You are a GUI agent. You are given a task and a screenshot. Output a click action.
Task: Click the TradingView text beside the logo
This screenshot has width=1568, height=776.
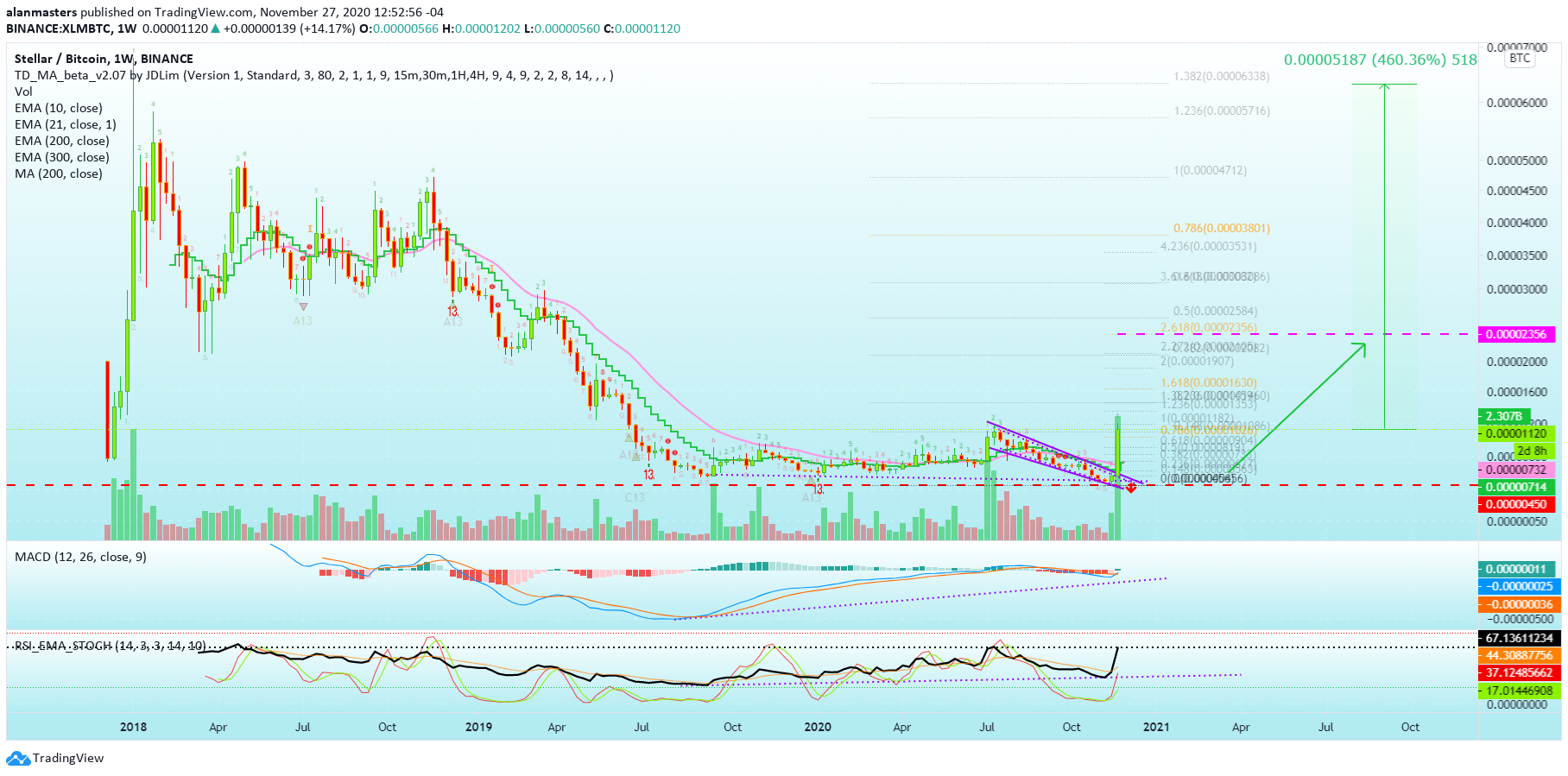tap(68, 758)
